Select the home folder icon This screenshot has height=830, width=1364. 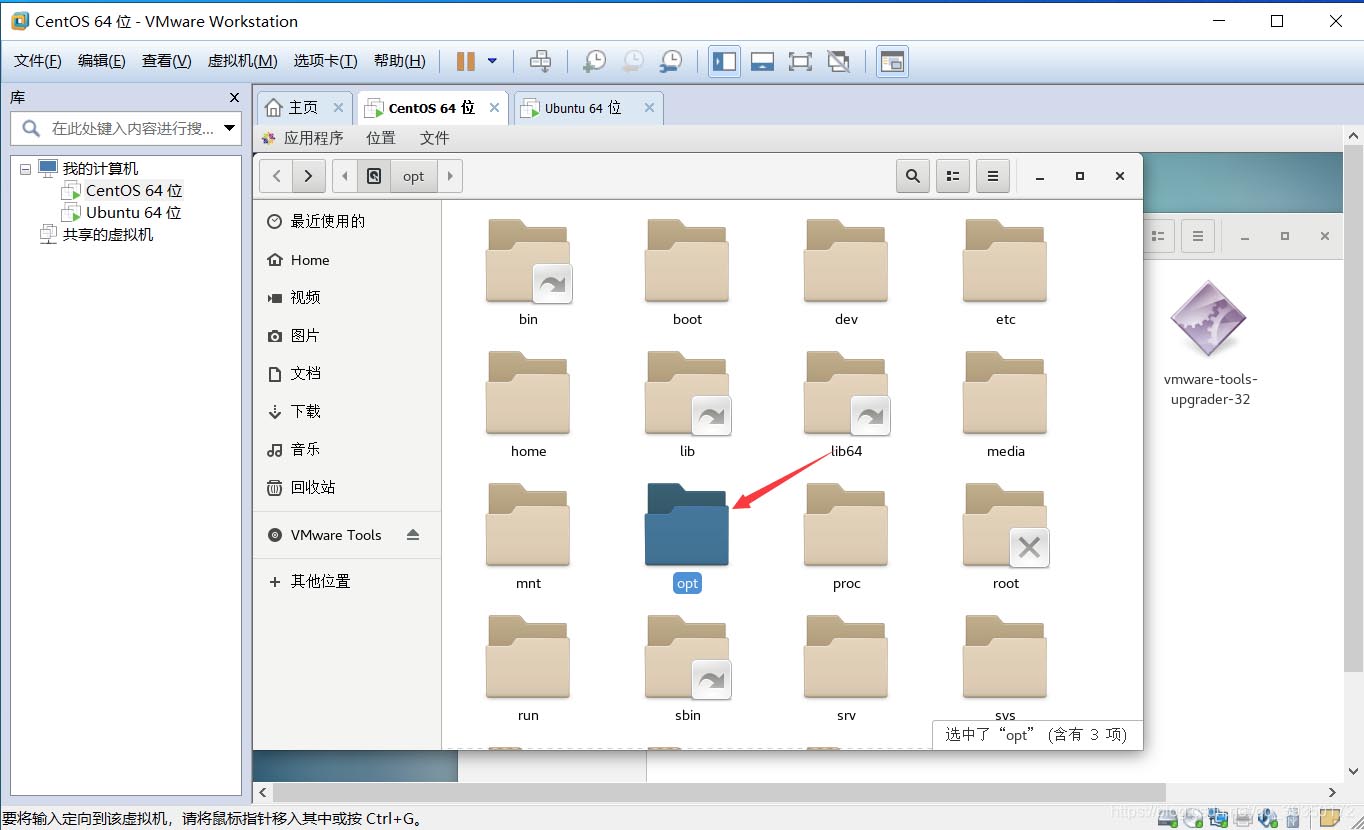click(528, 392)
